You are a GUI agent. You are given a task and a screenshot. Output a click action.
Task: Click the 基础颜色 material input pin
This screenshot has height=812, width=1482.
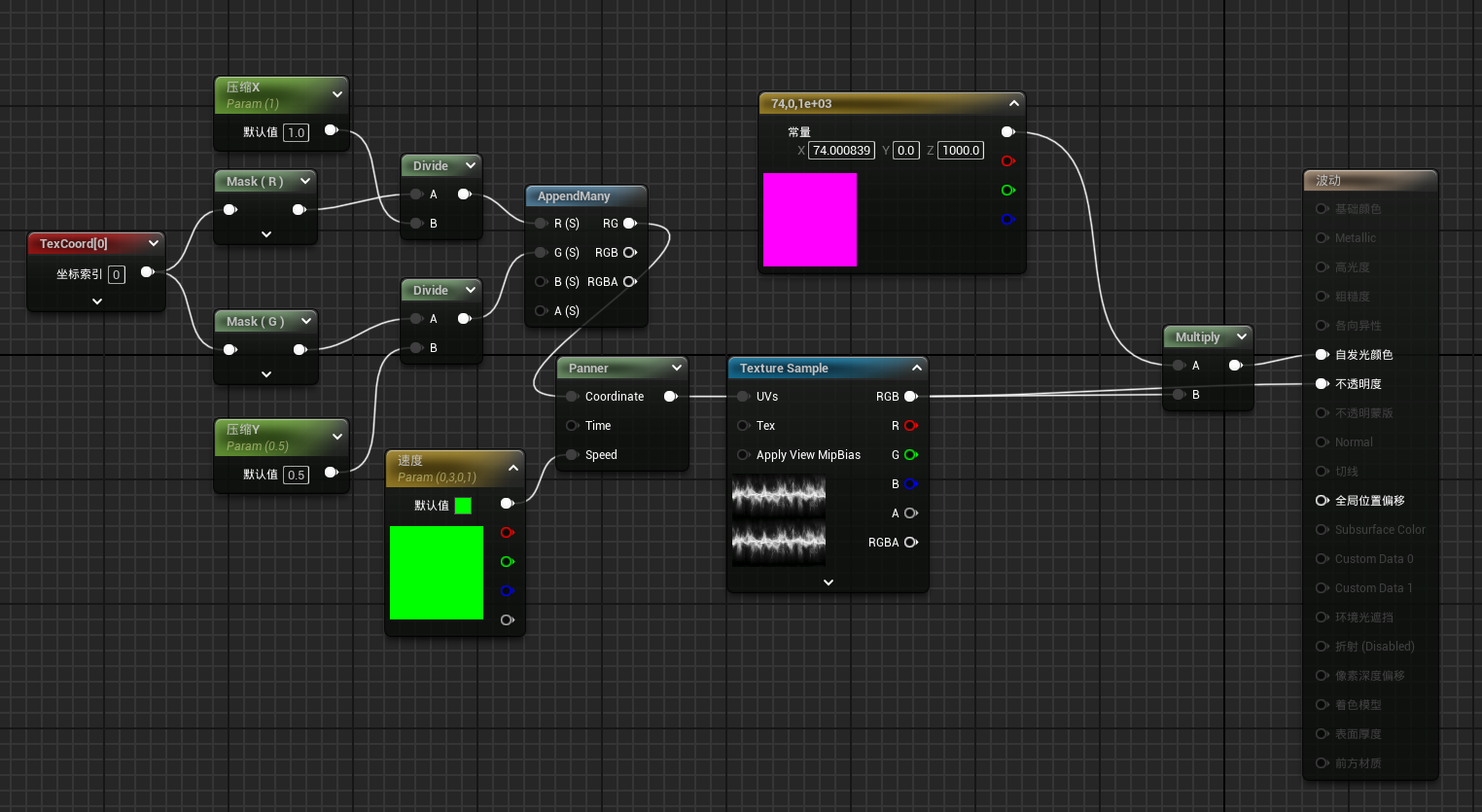[x=1323, y=209]
